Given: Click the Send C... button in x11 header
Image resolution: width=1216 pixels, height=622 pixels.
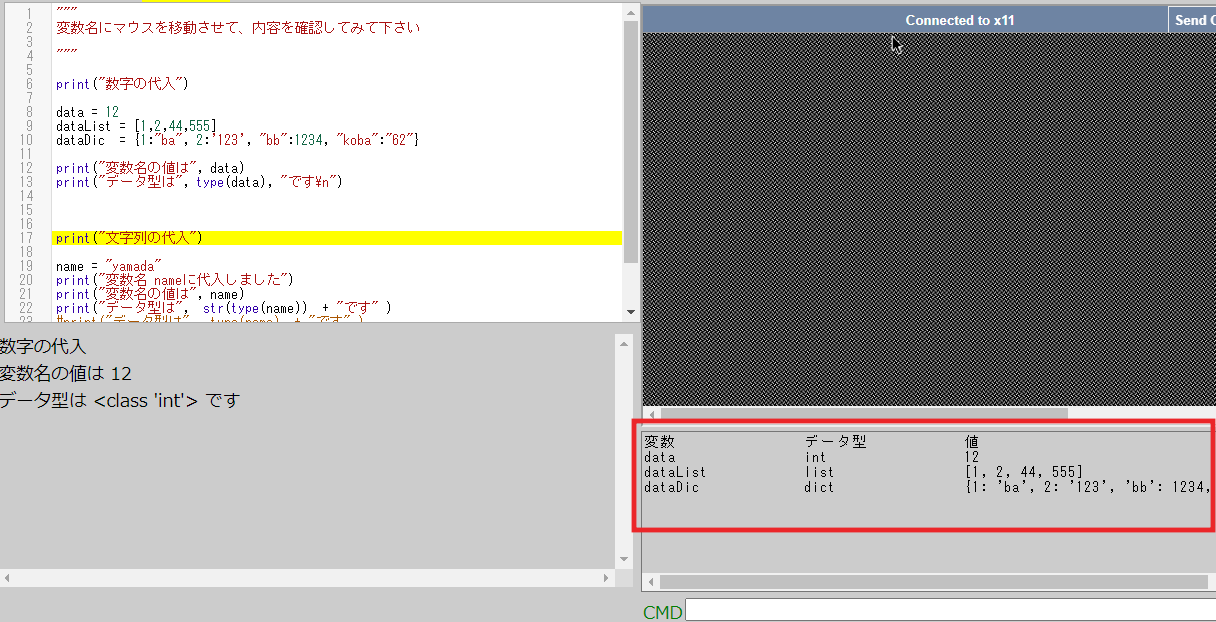Looking at the screenshot, I should [1192, 20].
